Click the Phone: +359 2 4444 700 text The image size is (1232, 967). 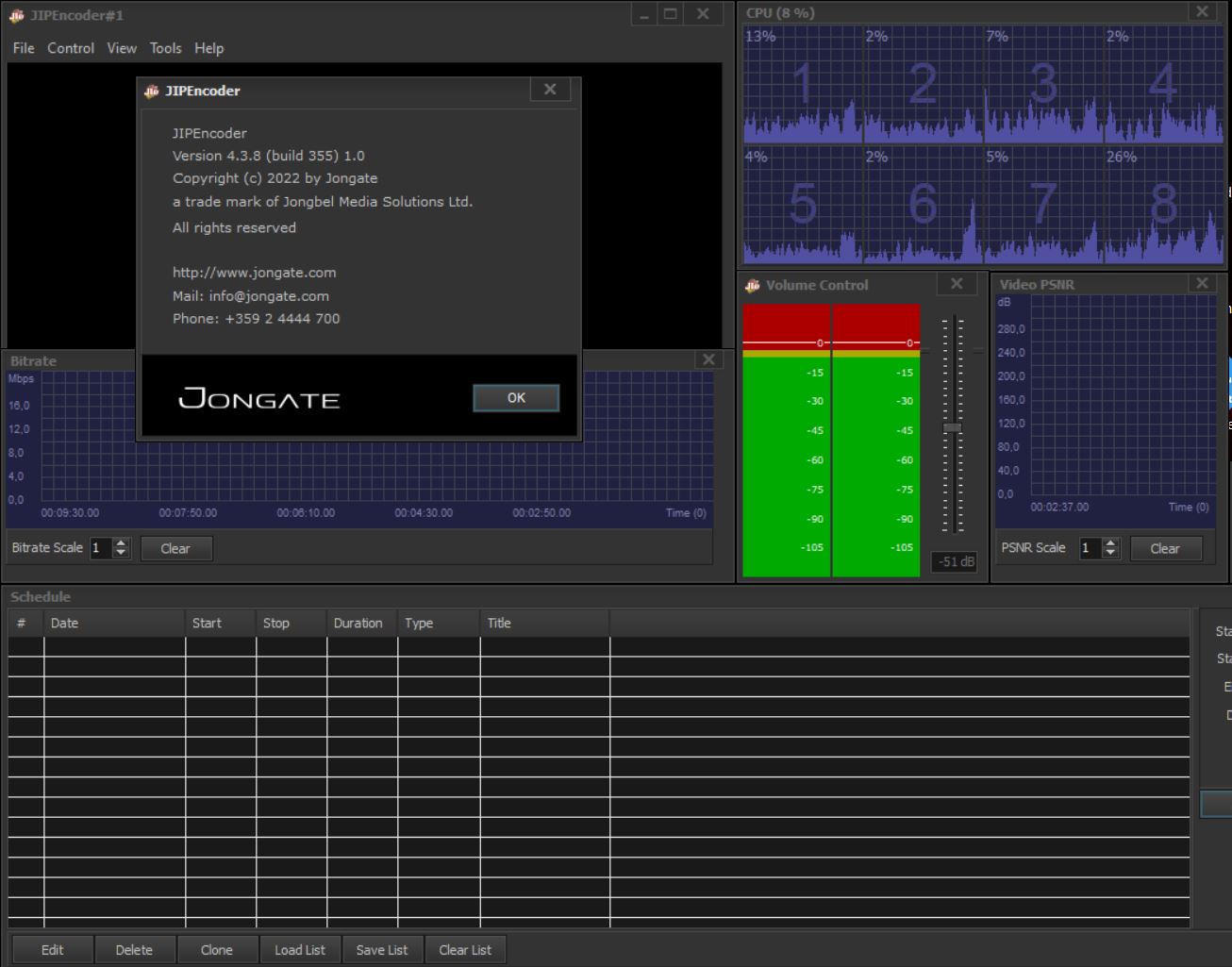pos(256,319)
